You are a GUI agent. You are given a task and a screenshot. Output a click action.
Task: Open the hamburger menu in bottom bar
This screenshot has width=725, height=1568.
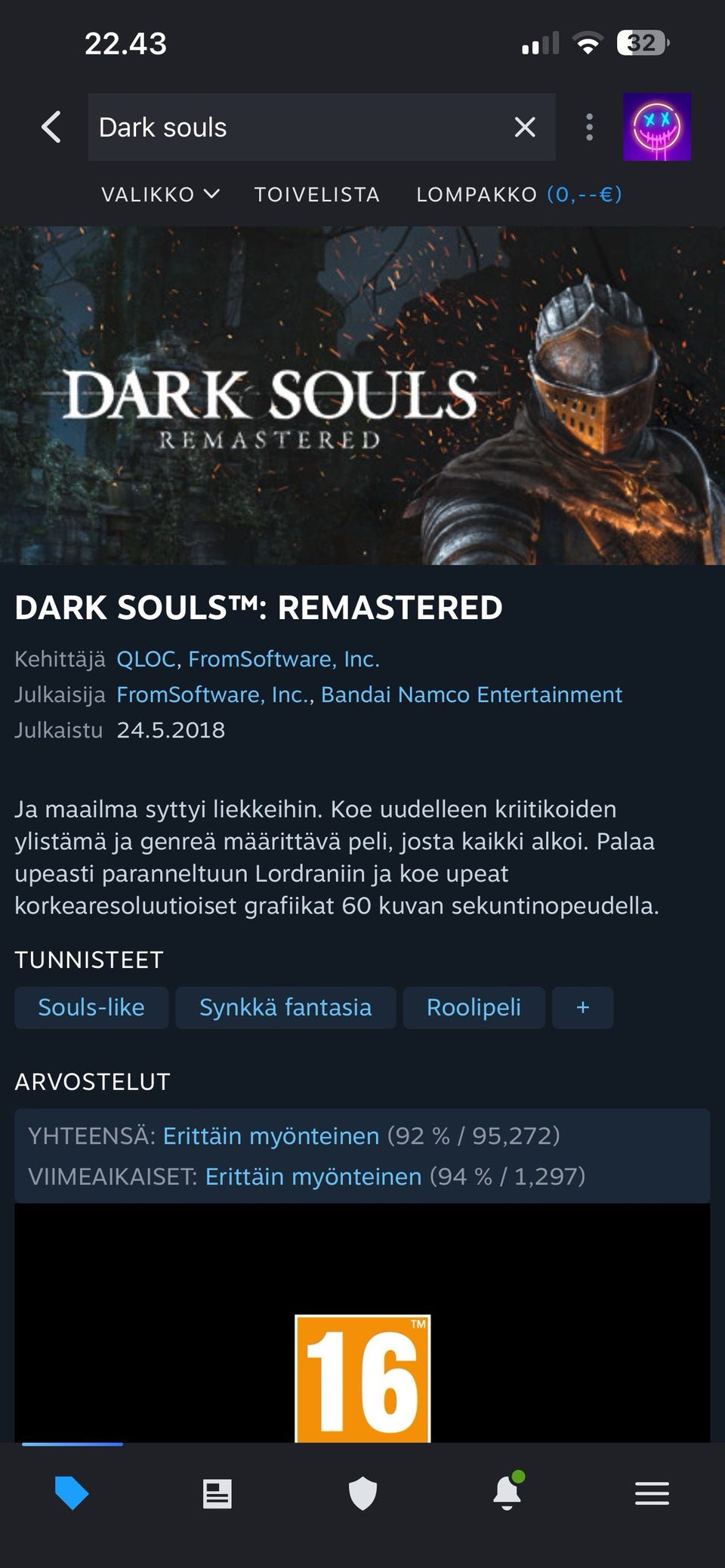652,1493
